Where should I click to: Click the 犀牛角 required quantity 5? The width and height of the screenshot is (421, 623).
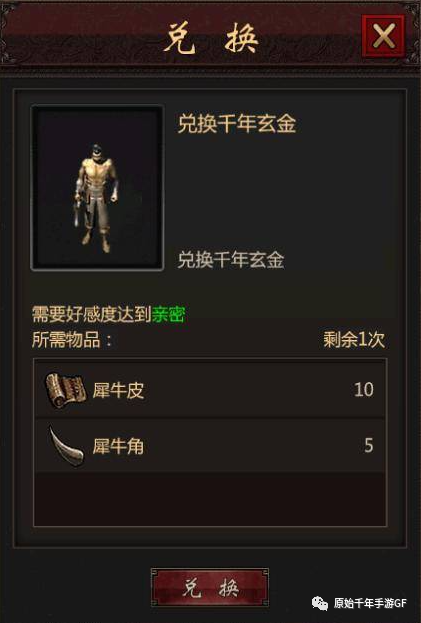[369, 445]
